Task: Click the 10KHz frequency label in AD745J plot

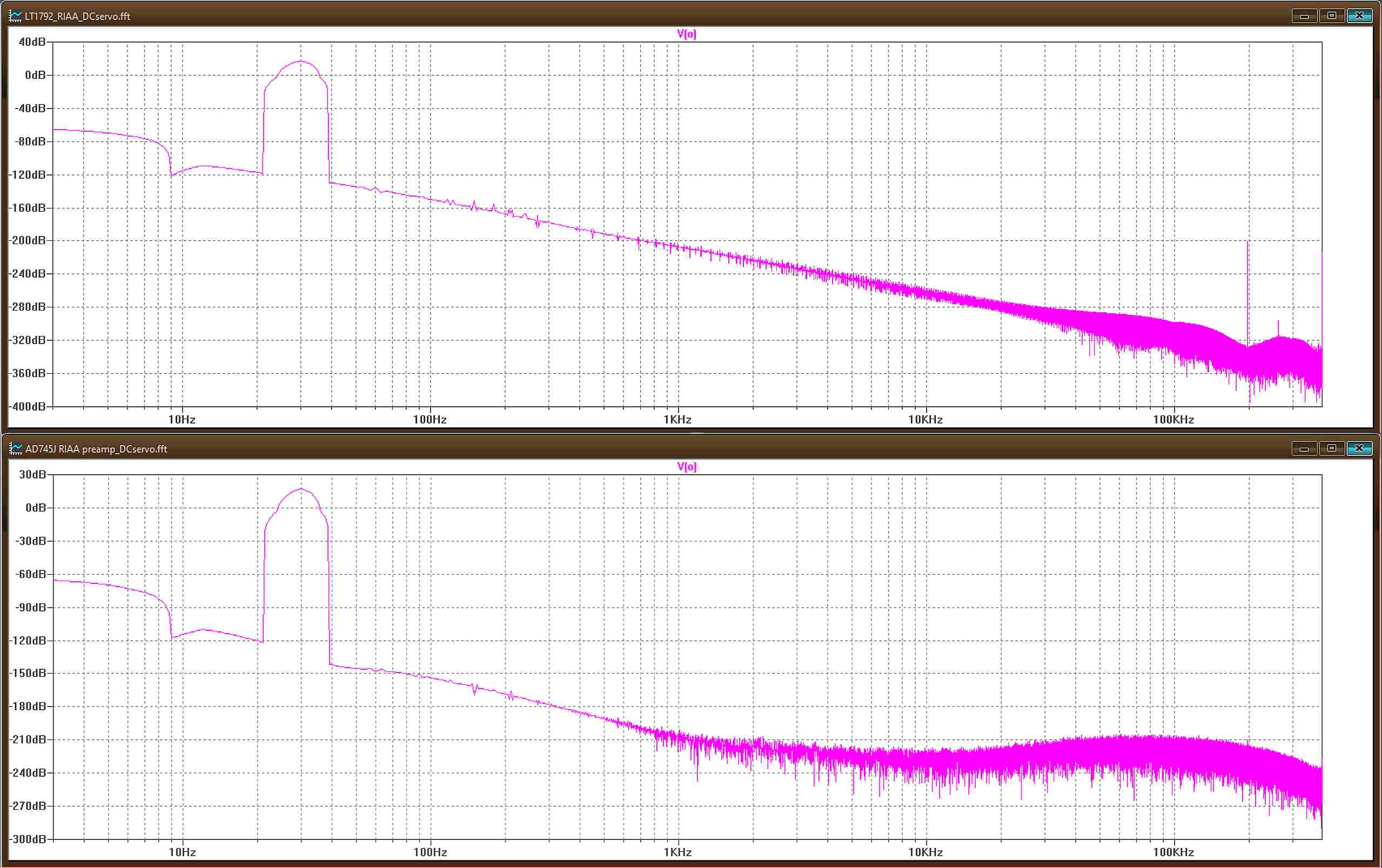Action: click(925, 852)
